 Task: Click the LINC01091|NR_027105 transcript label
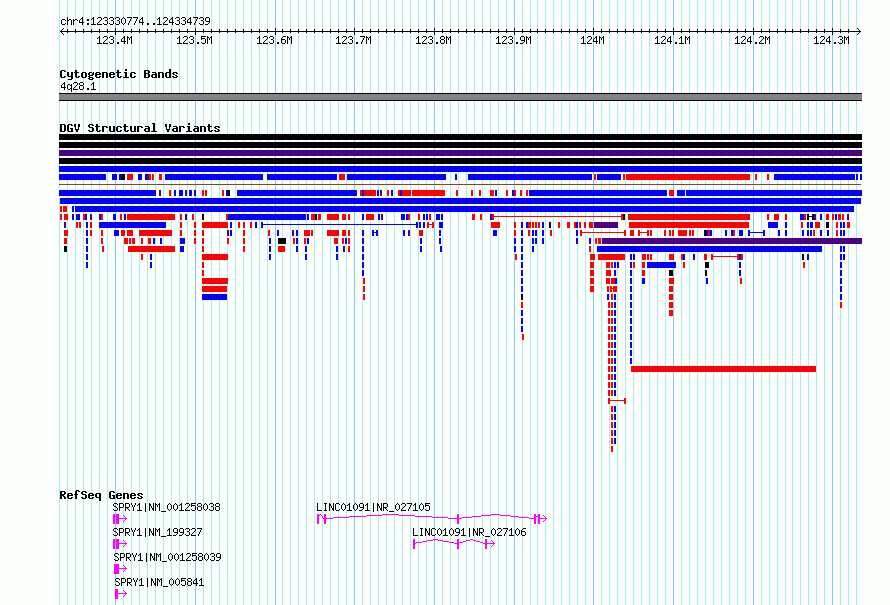[373, 507]
